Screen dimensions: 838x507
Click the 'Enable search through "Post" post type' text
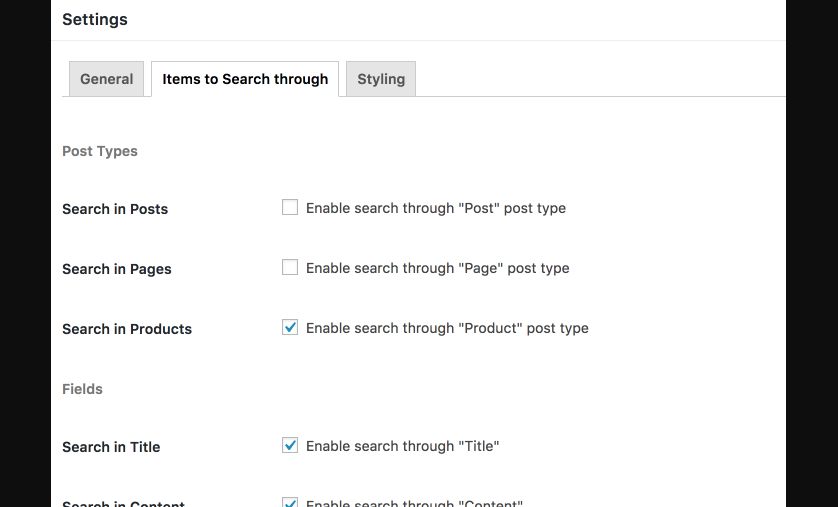(x=436, y=208)
